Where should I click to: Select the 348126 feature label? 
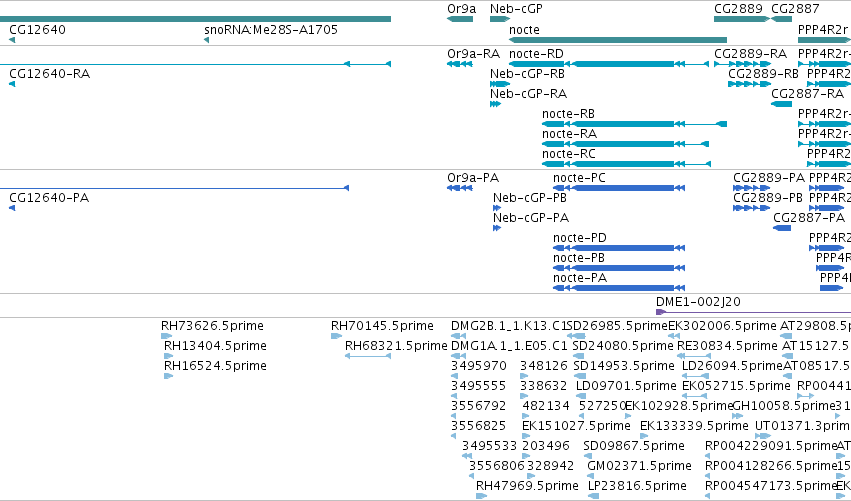pyautogui.click(x=543, y=366)
